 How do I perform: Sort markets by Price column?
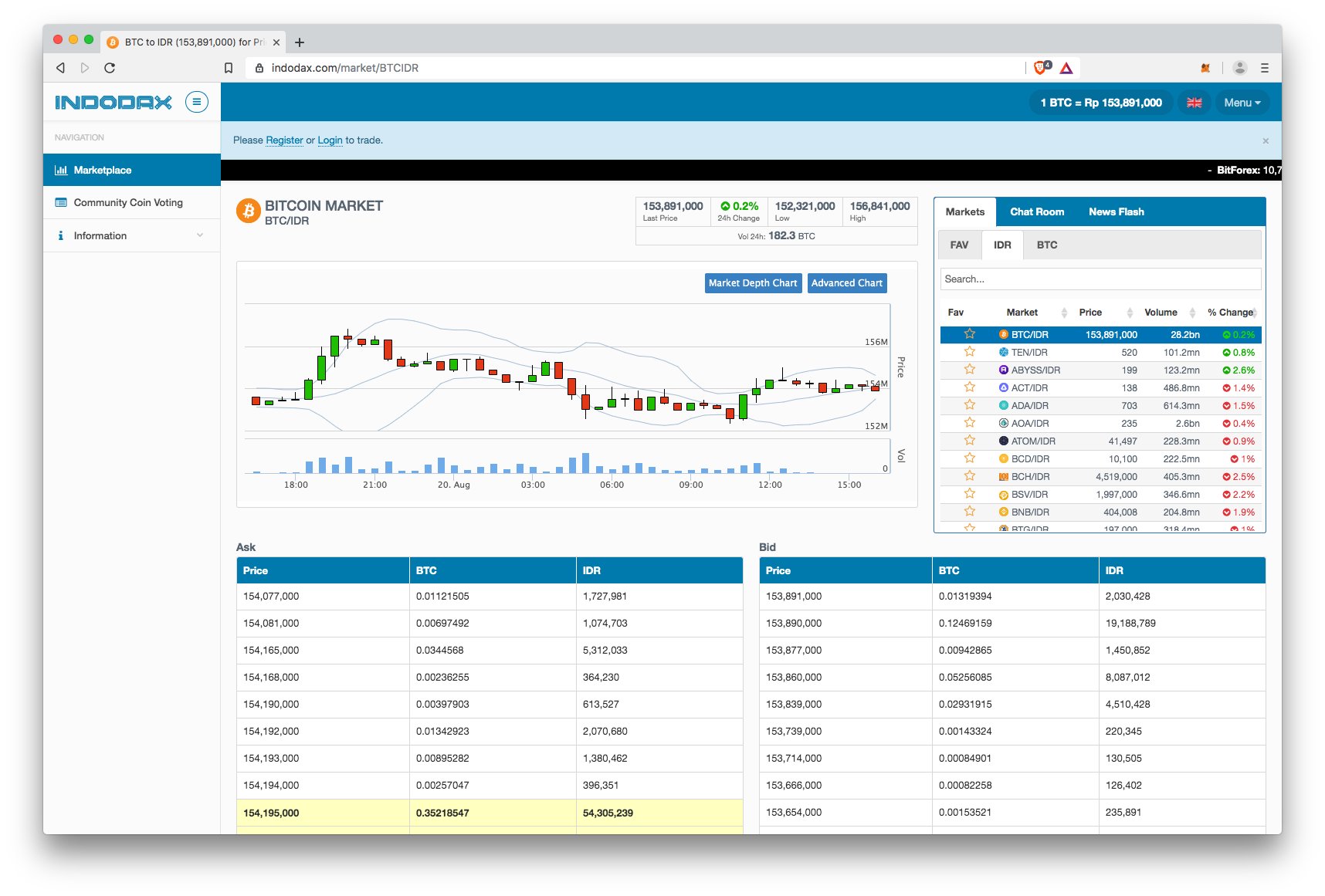coord(1106,313)
